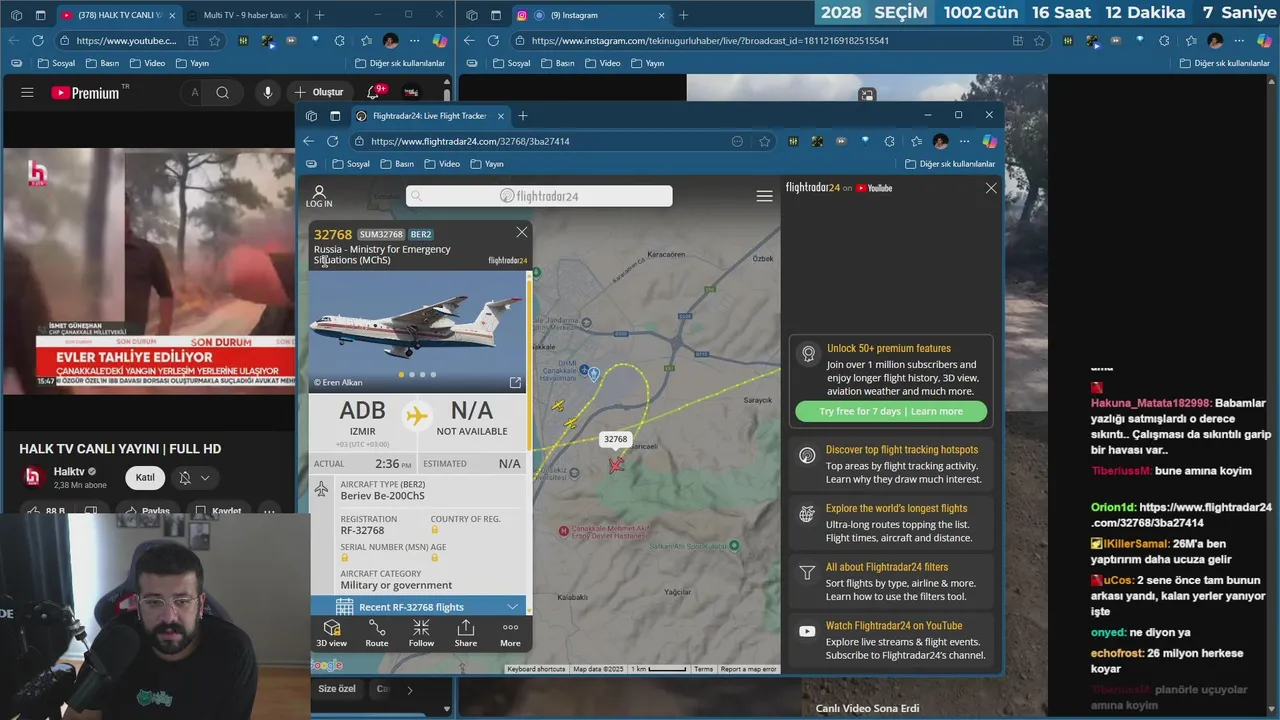Select the third aircraft photo dot
Image resolution: width=1280 pixels, height=720 pixels.
(x=422, y=374)
